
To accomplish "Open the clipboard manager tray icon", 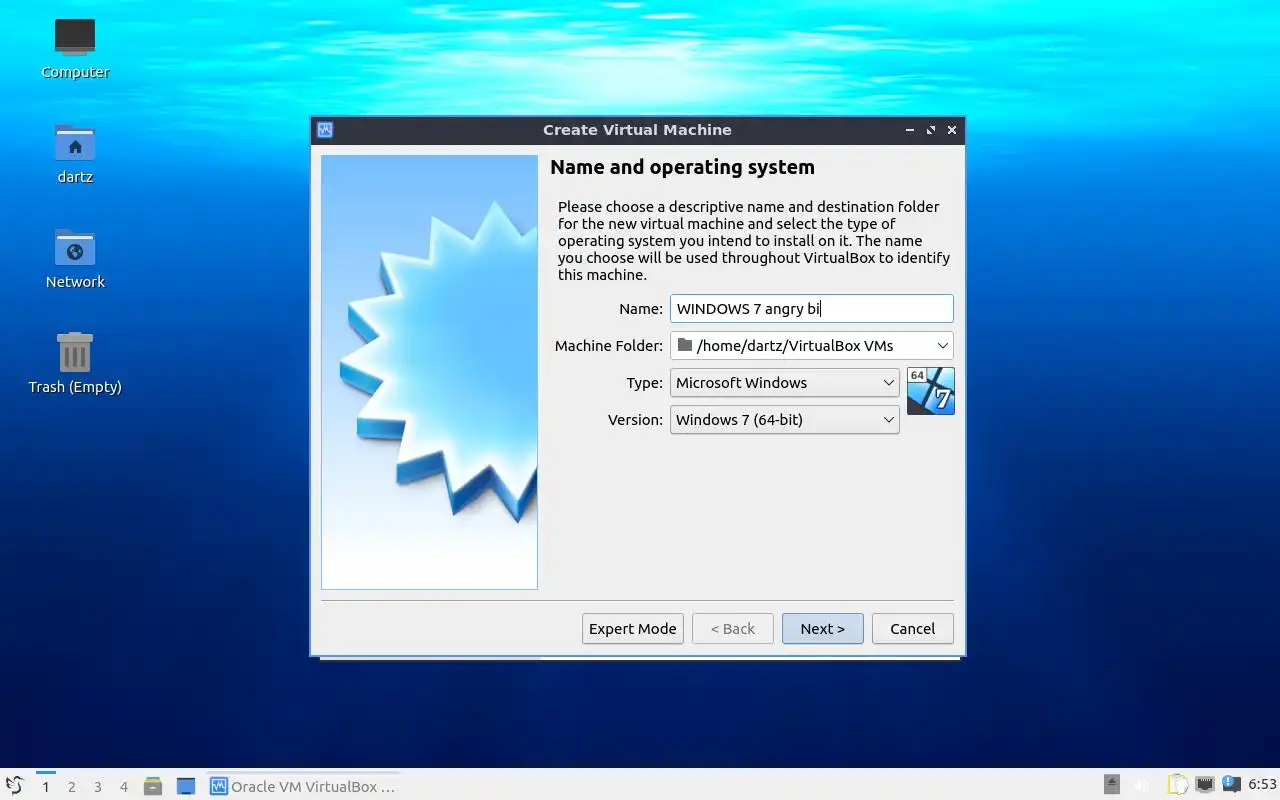I will [x=1178, y=785].
